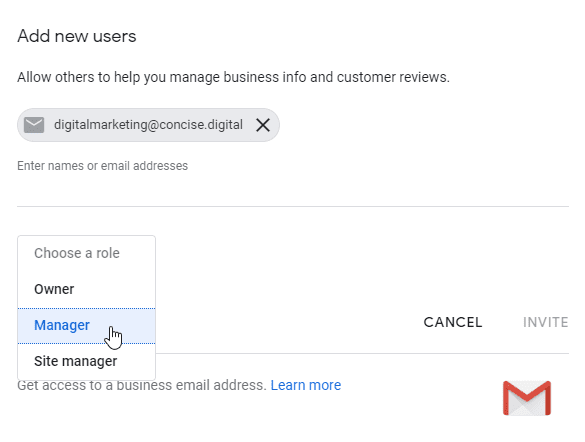This screenshot has height=442, width=585.
Task: Select the digitalmarketing@concise.digital email address text
Action: point(148,125)
